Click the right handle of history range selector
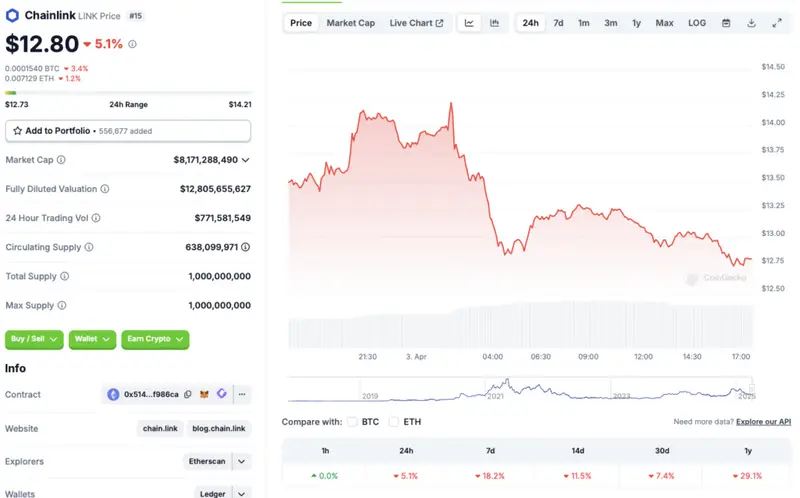Viewport: 800px width, 498px height. click(752, 389)
